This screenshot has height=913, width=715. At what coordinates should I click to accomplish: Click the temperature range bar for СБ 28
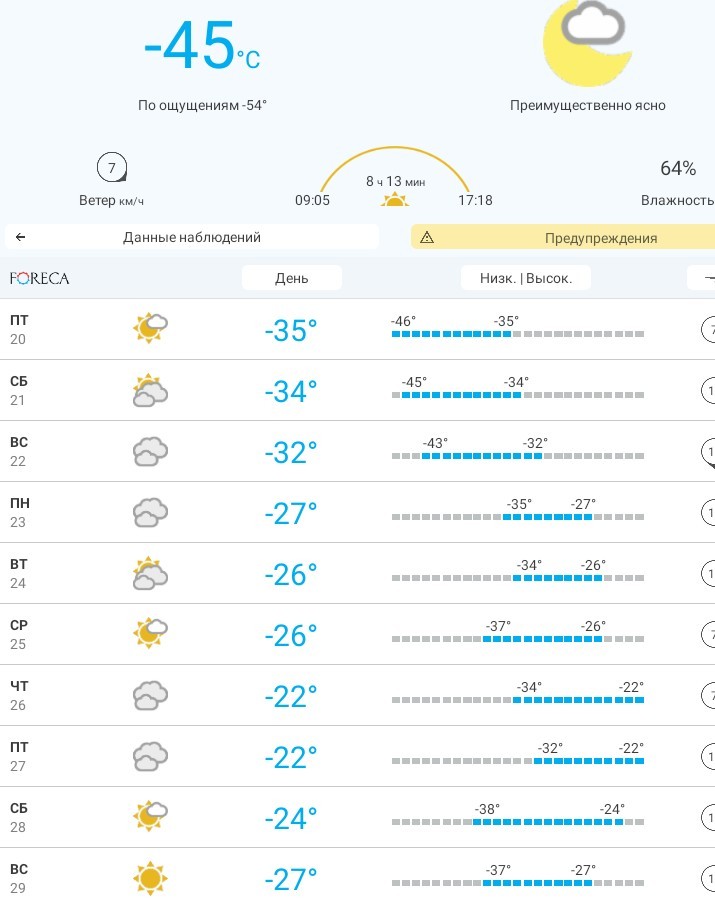(x=518, y=822)
